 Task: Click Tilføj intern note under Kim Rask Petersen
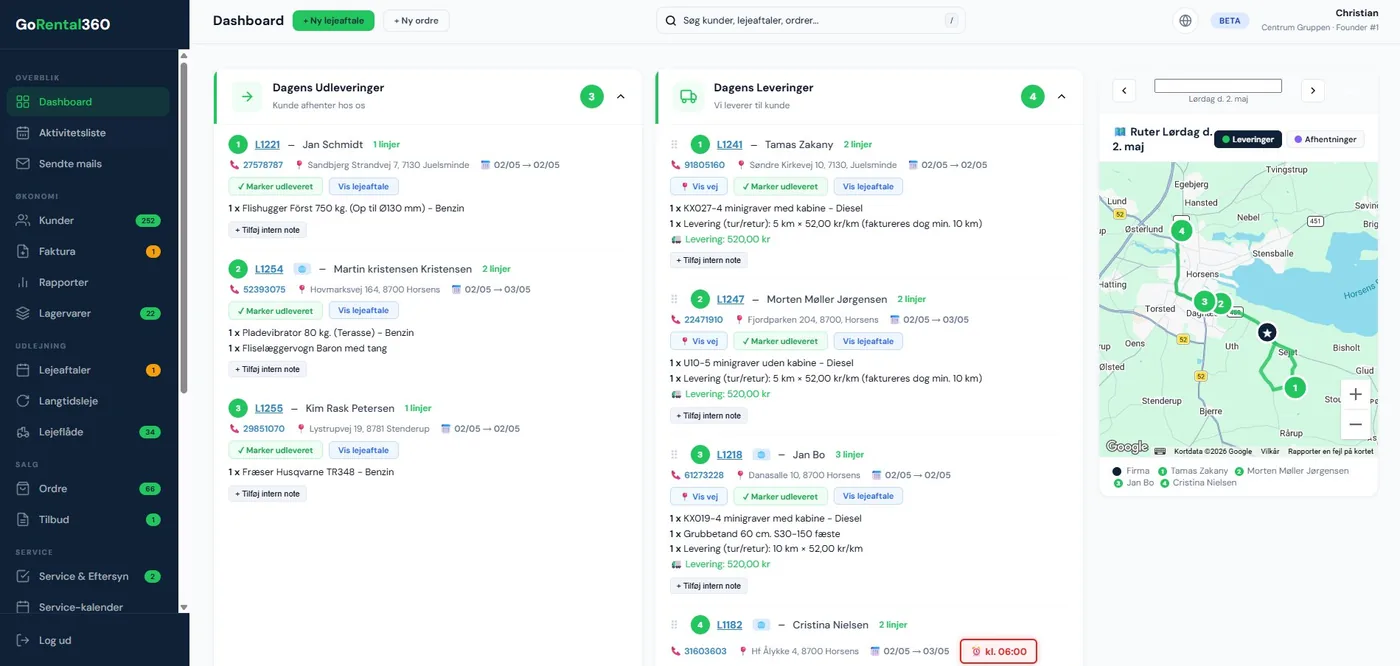pos(268,494)
